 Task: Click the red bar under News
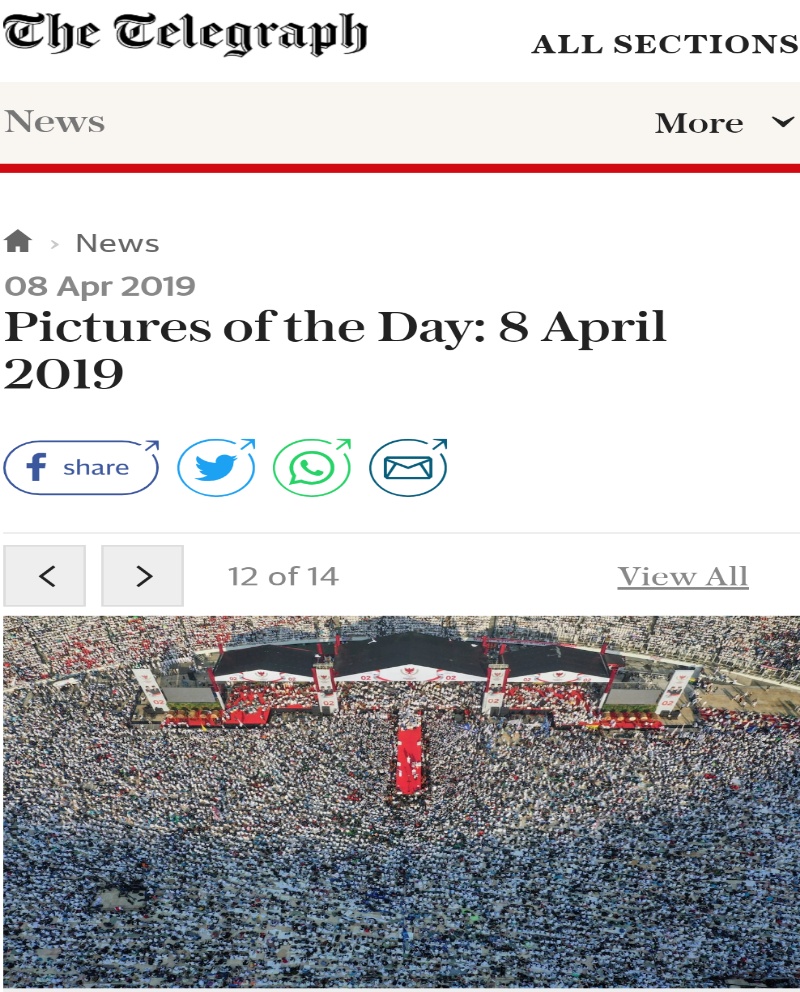[400, 168]
